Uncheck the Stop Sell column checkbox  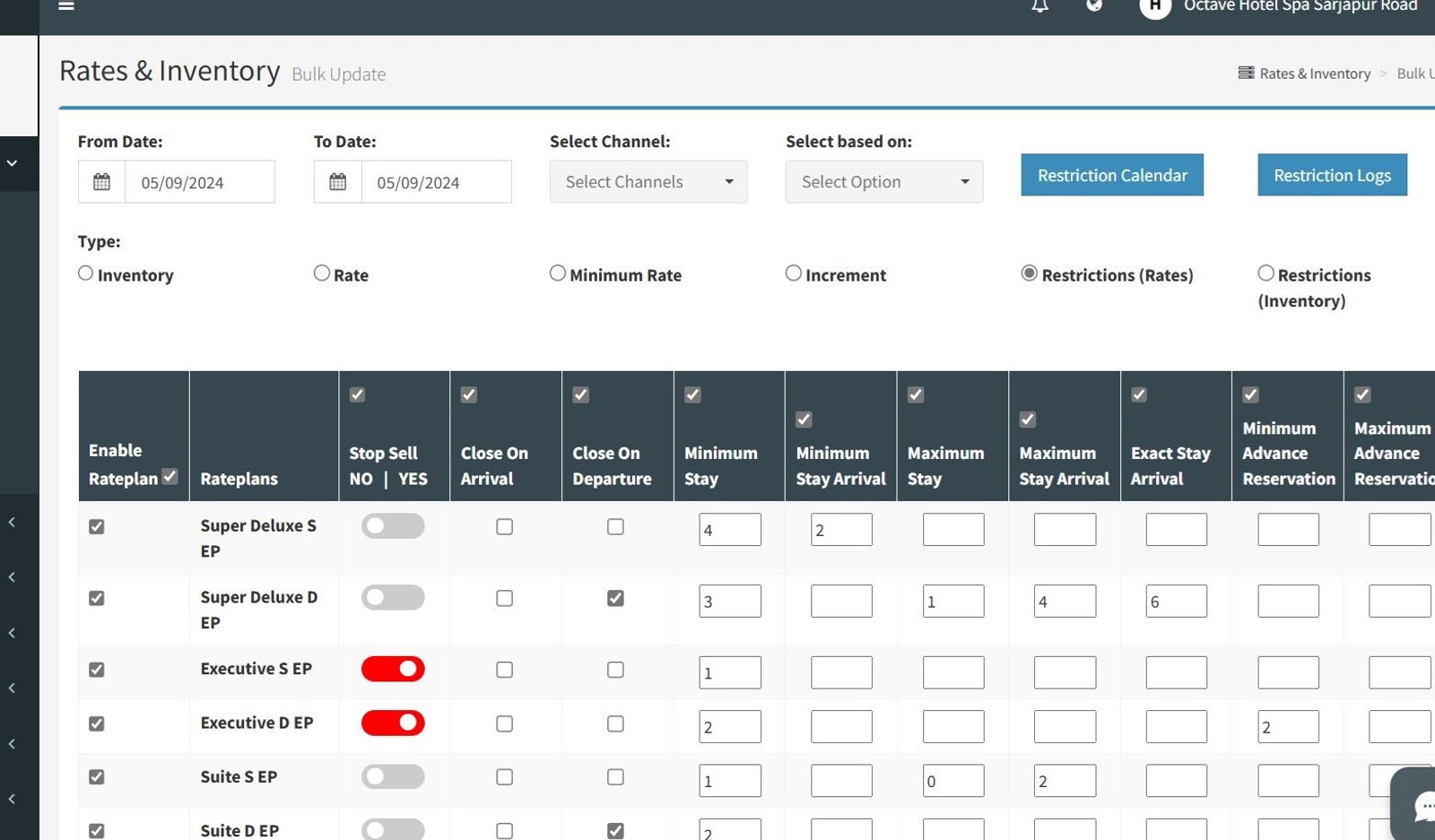coord(357,394)
